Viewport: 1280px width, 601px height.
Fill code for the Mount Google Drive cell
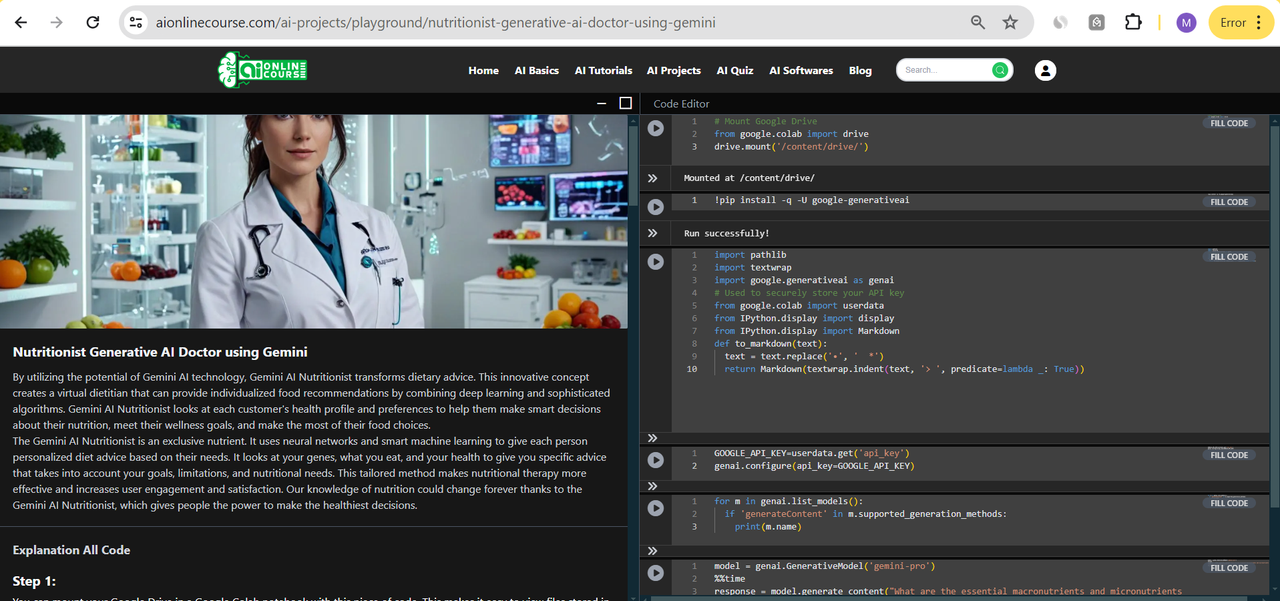(x=1229, y=124)
